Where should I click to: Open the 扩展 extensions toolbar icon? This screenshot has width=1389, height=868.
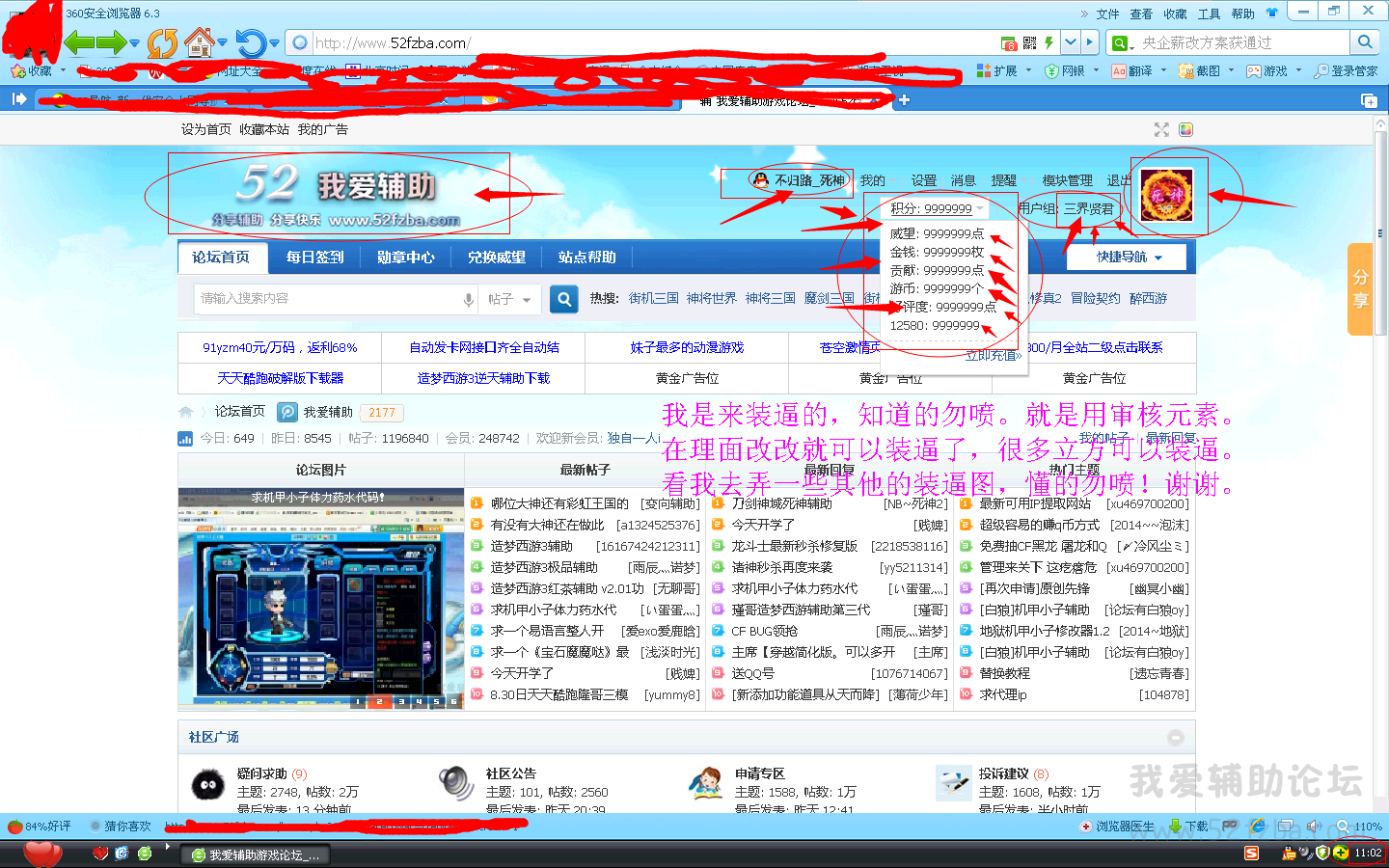click(997, 70)
